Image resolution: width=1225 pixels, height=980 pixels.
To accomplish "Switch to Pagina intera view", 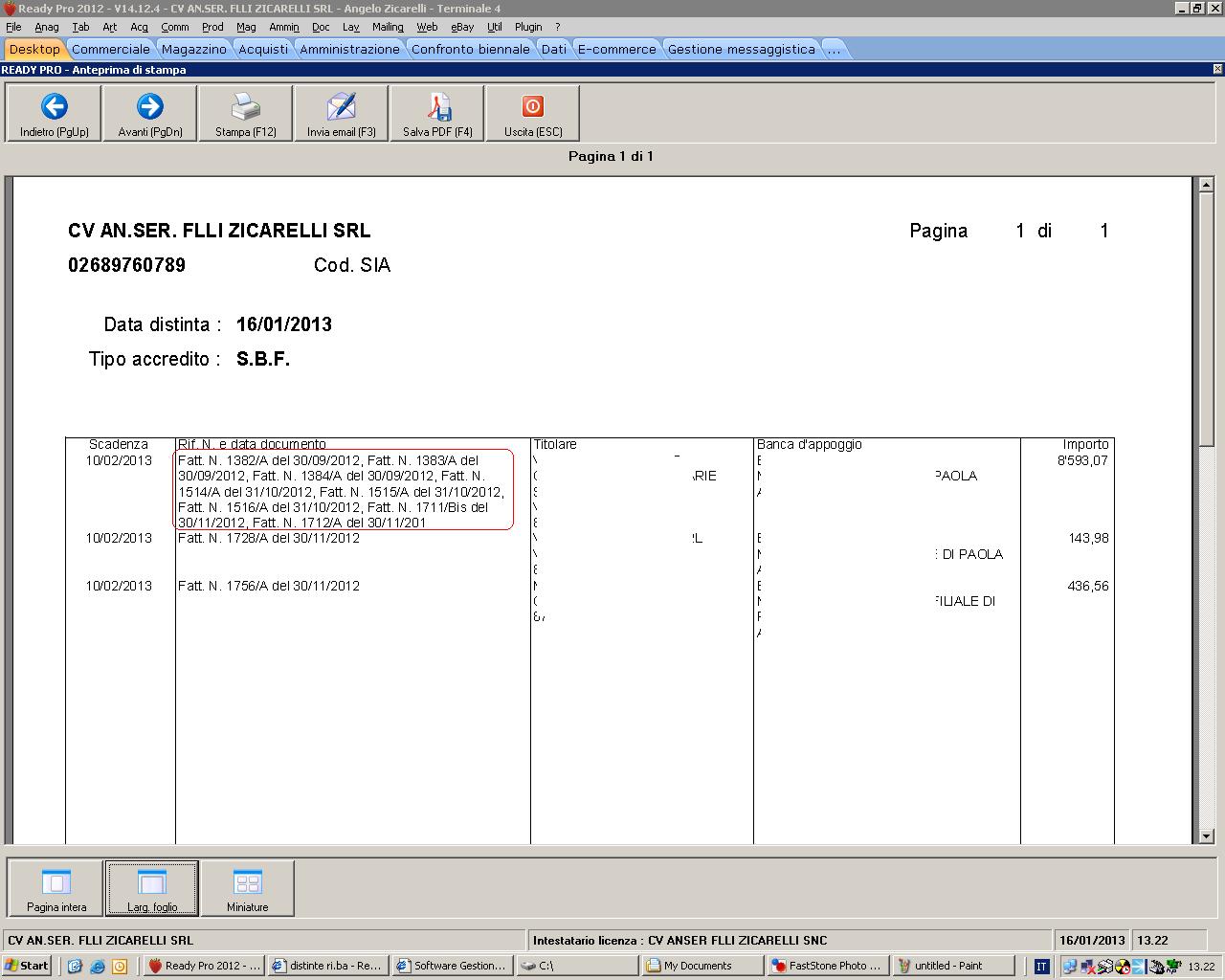I will (56, 888).
